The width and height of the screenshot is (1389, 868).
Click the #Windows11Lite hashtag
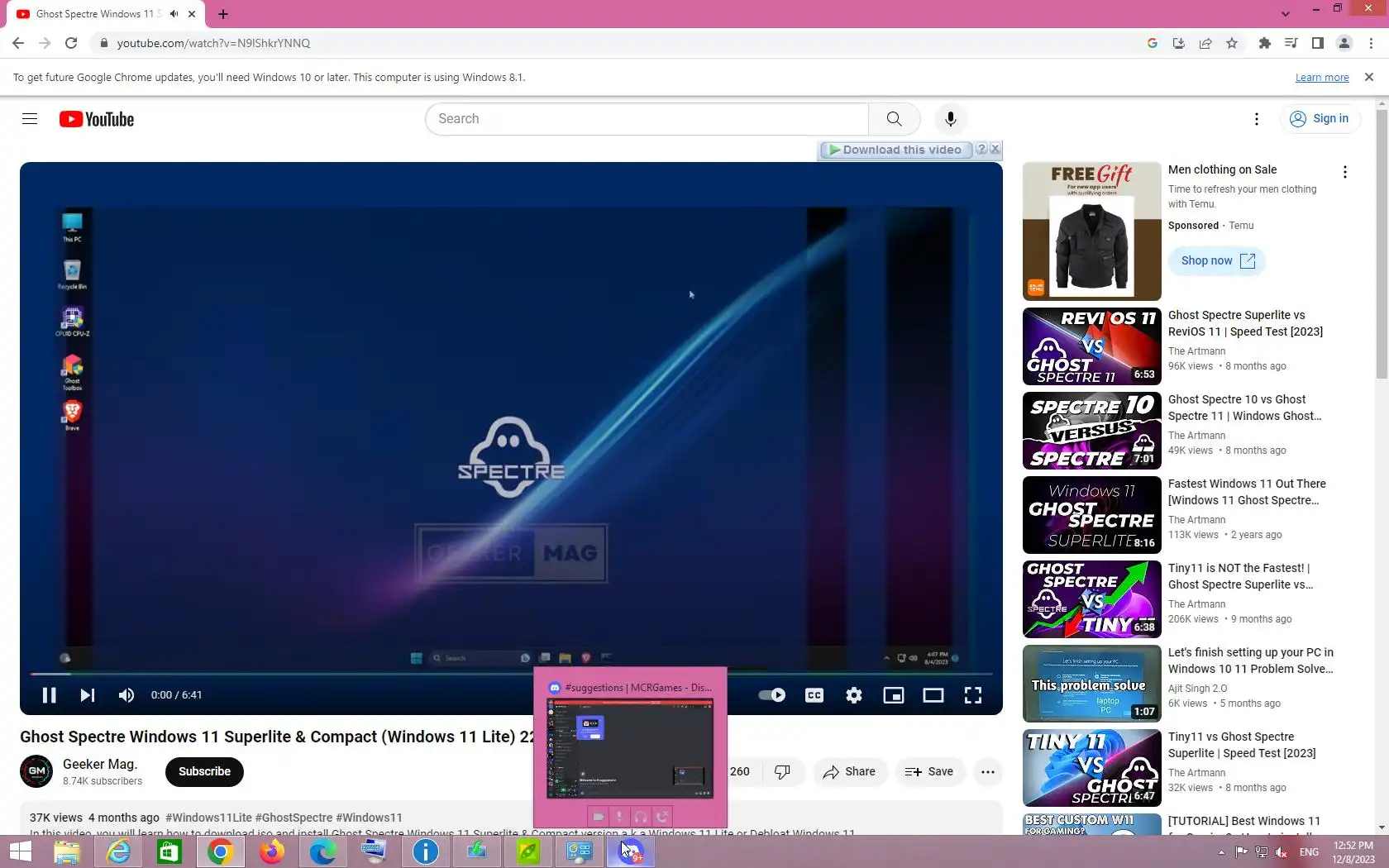pyautogui.click(x=208, y=818)
